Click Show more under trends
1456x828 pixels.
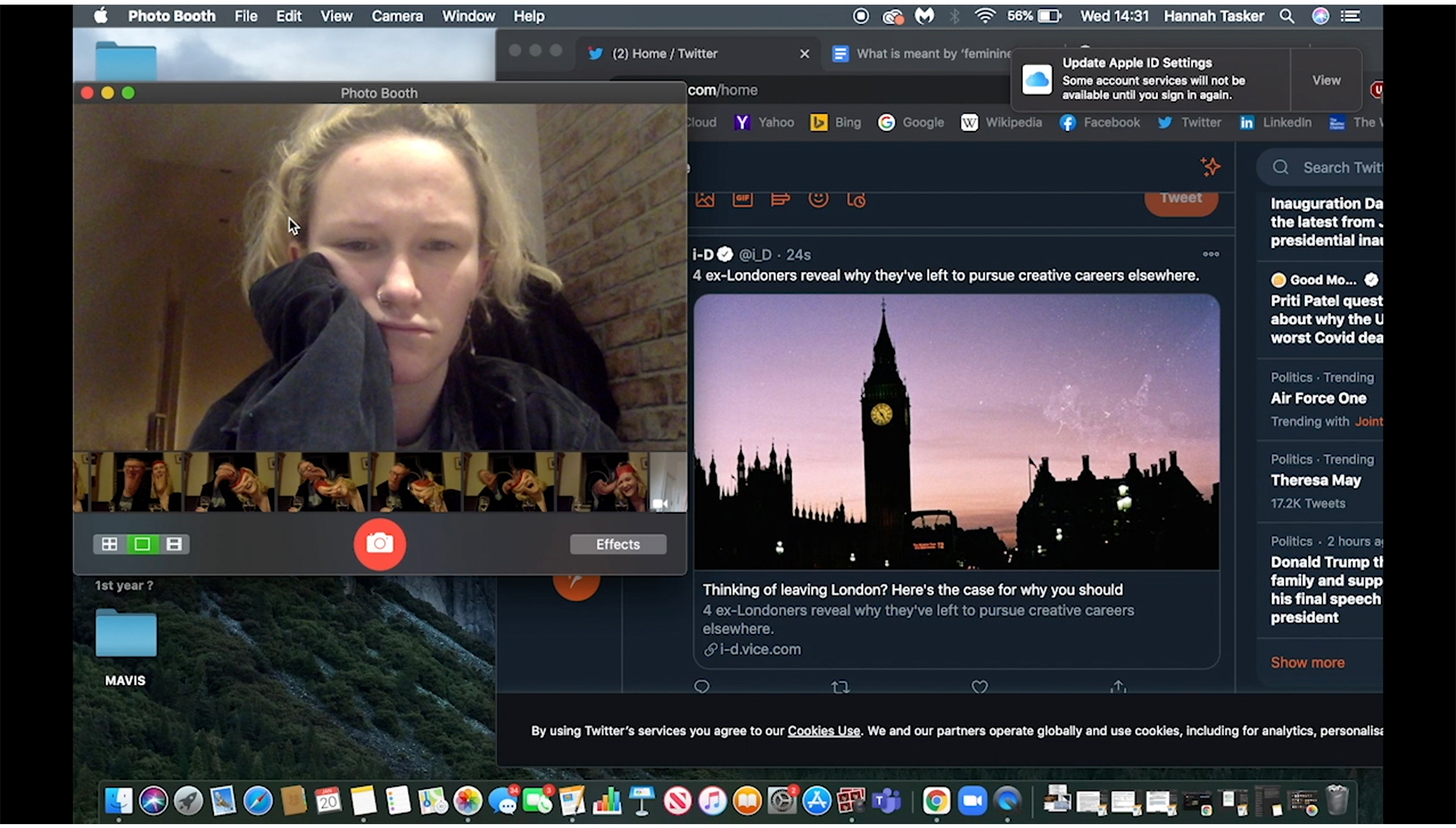(1307, 662)
